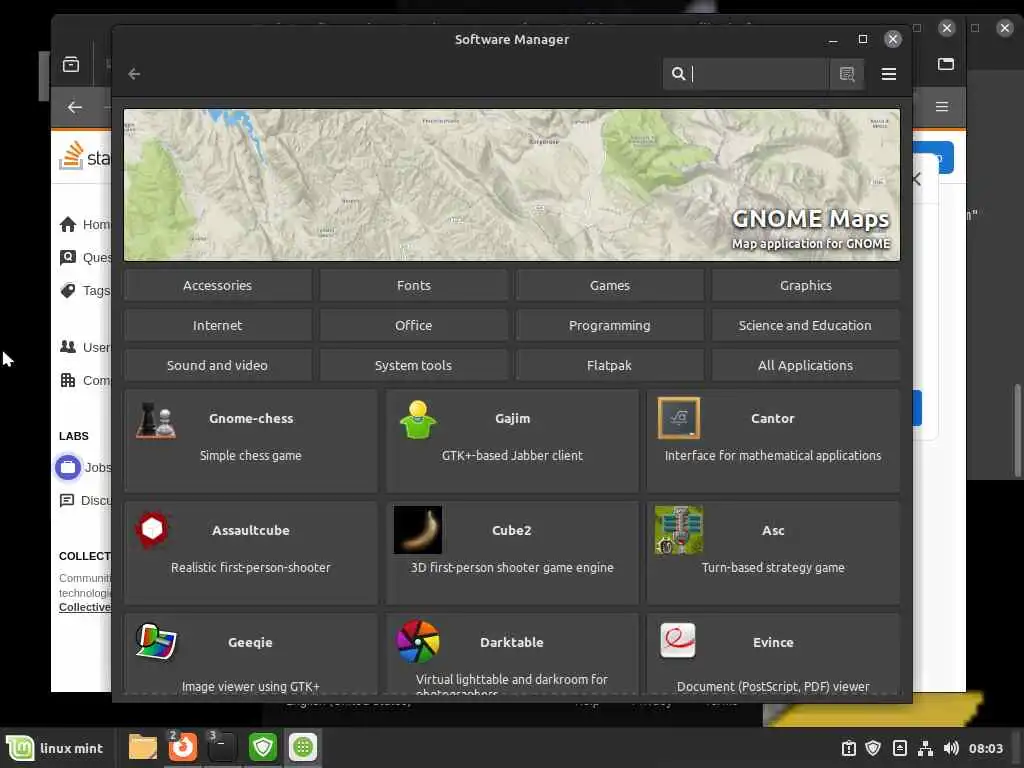1024x768 pixels.
Task: Click the Evince app icon
Action: coord(678,641)
